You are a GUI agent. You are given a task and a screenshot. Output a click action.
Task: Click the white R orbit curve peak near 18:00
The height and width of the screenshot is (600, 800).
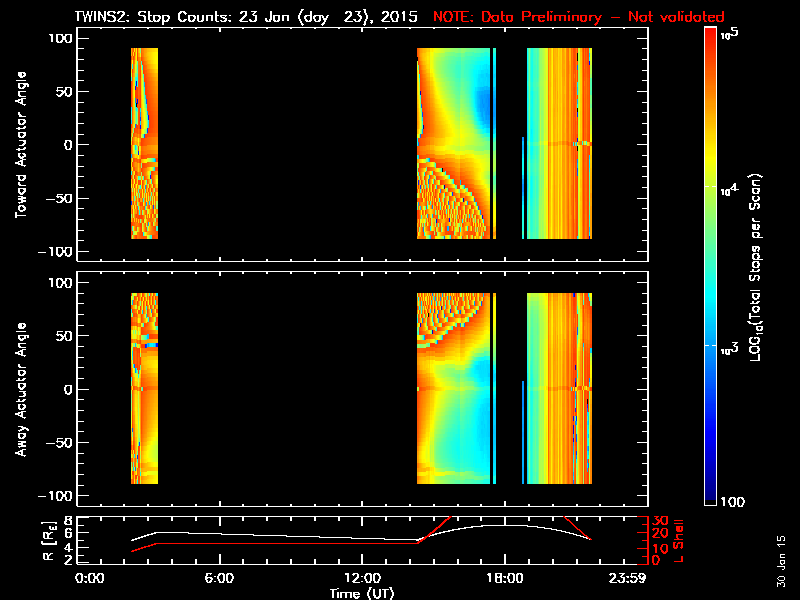pos(503,525)
